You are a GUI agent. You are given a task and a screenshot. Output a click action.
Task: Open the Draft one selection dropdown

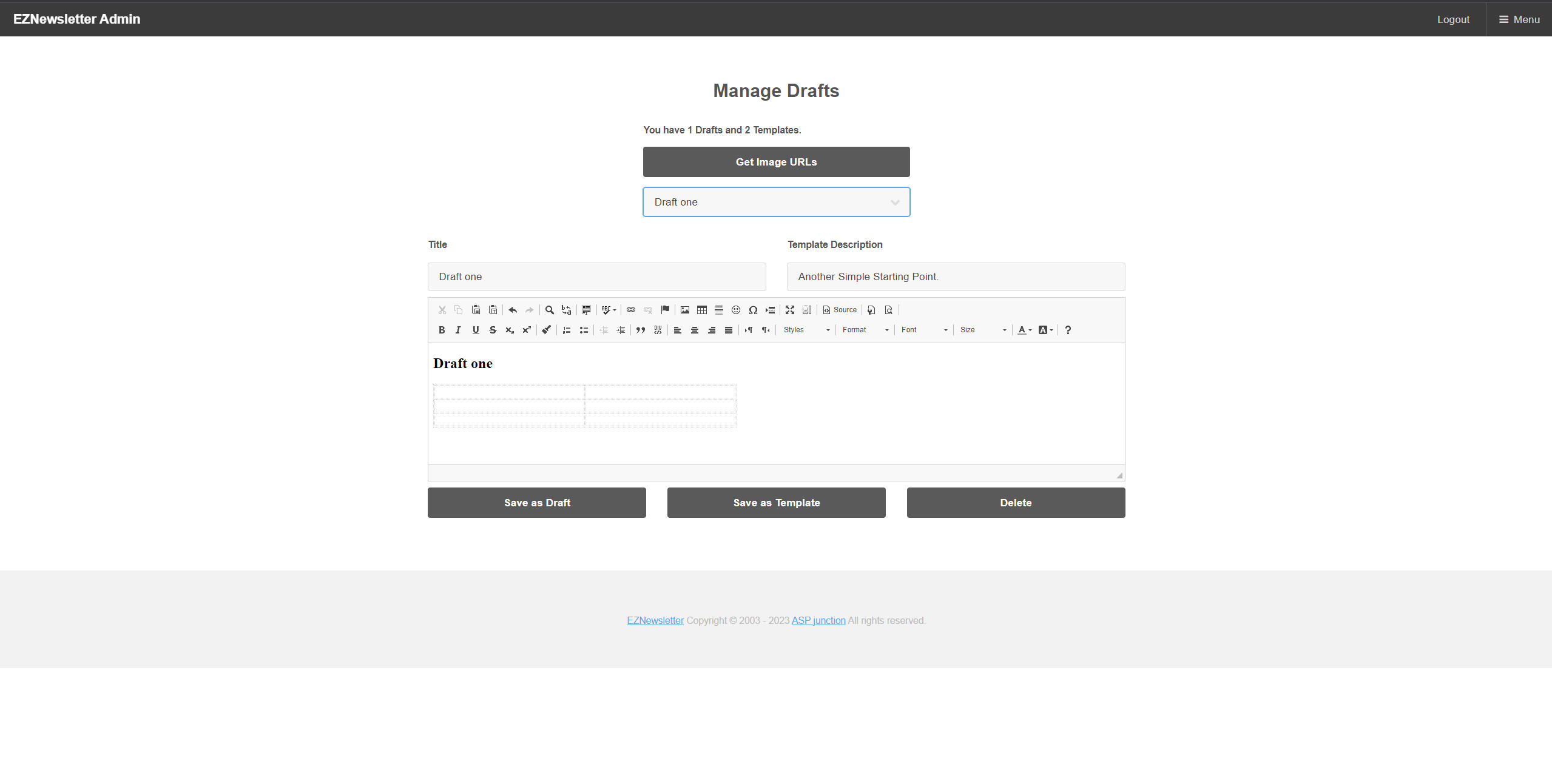[x=776, y=202]
